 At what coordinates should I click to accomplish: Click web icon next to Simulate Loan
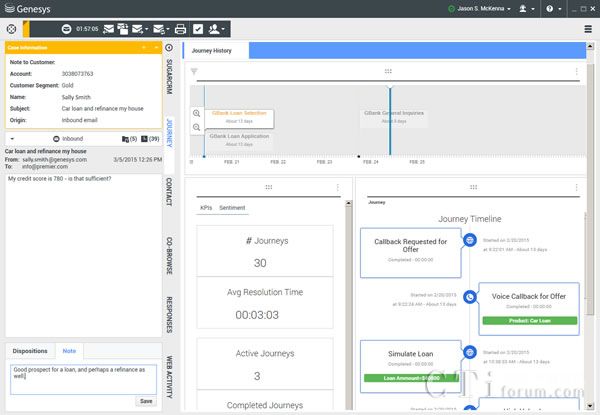click(x=470, y=352)
